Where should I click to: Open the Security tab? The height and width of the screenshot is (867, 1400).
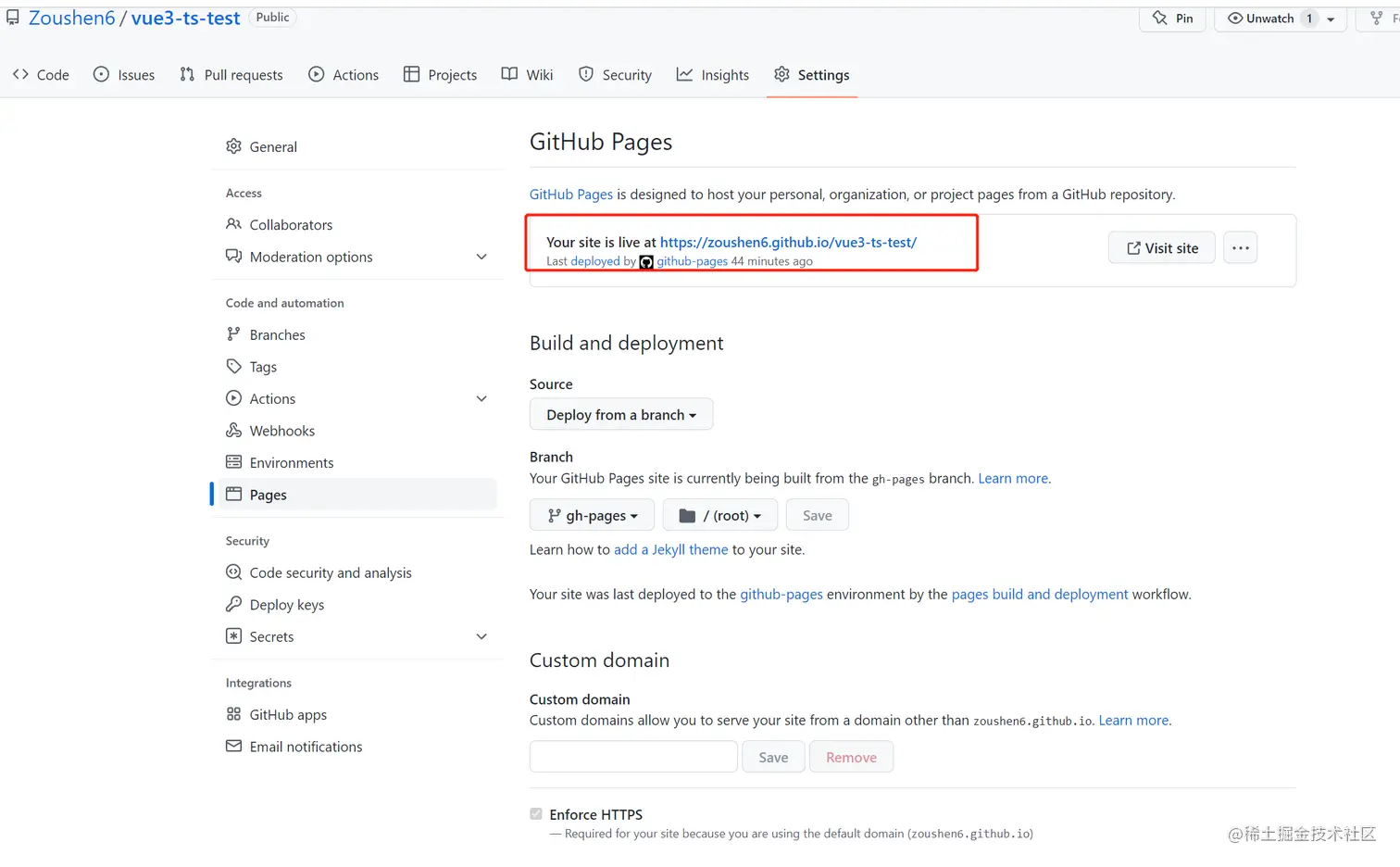[615, 75]
